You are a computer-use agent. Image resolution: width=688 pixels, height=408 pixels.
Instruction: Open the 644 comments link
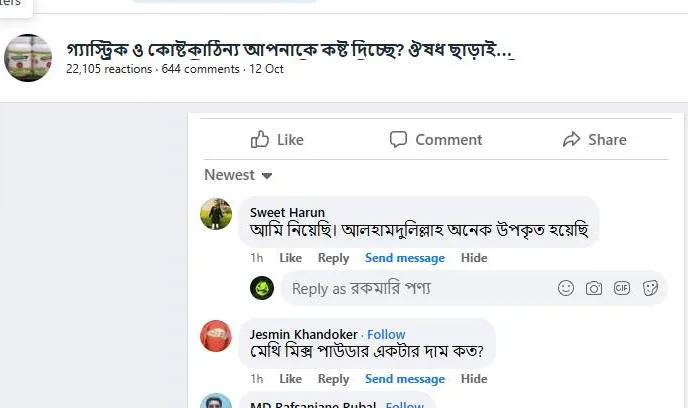click(x=200, y=69)
